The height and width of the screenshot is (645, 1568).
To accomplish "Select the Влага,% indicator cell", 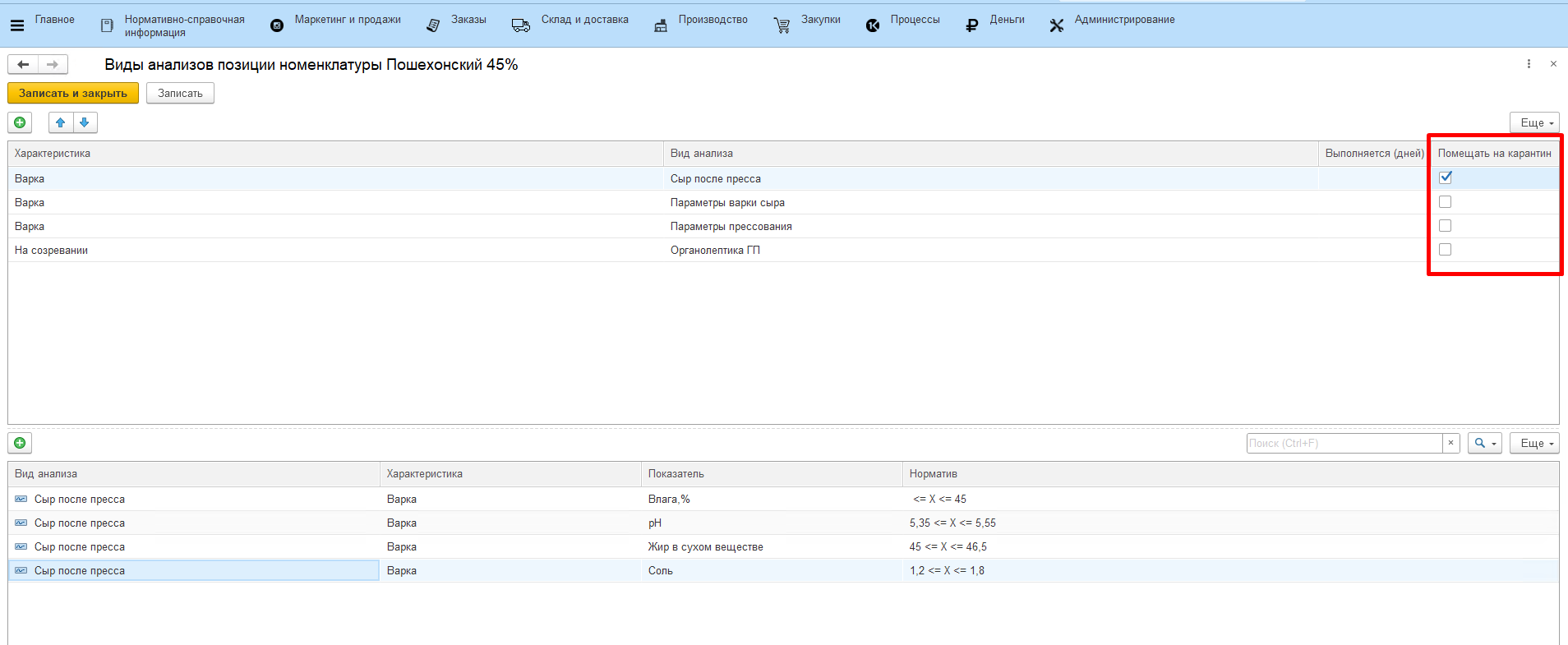I will (x=772, y=499).
